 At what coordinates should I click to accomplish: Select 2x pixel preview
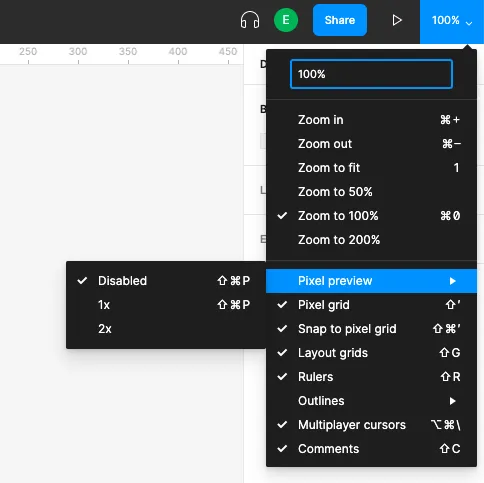click(x=166, y=329)
